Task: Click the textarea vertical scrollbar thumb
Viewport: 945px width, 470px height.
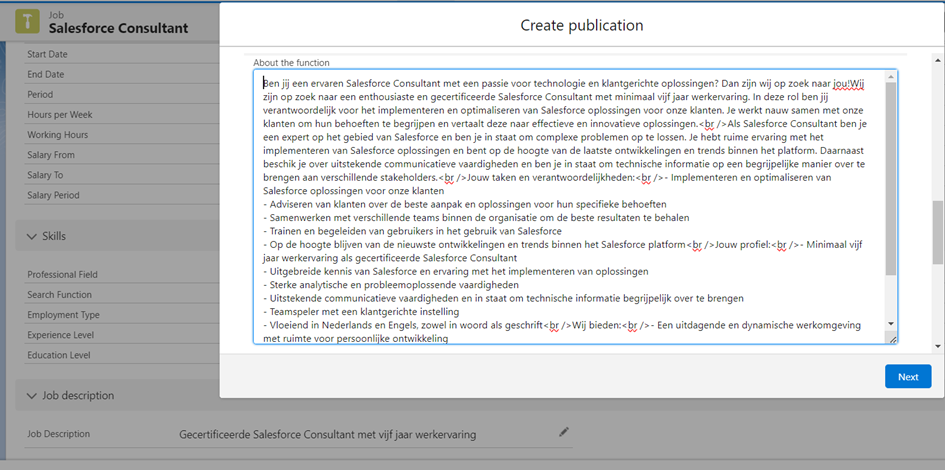Action: 891,180
